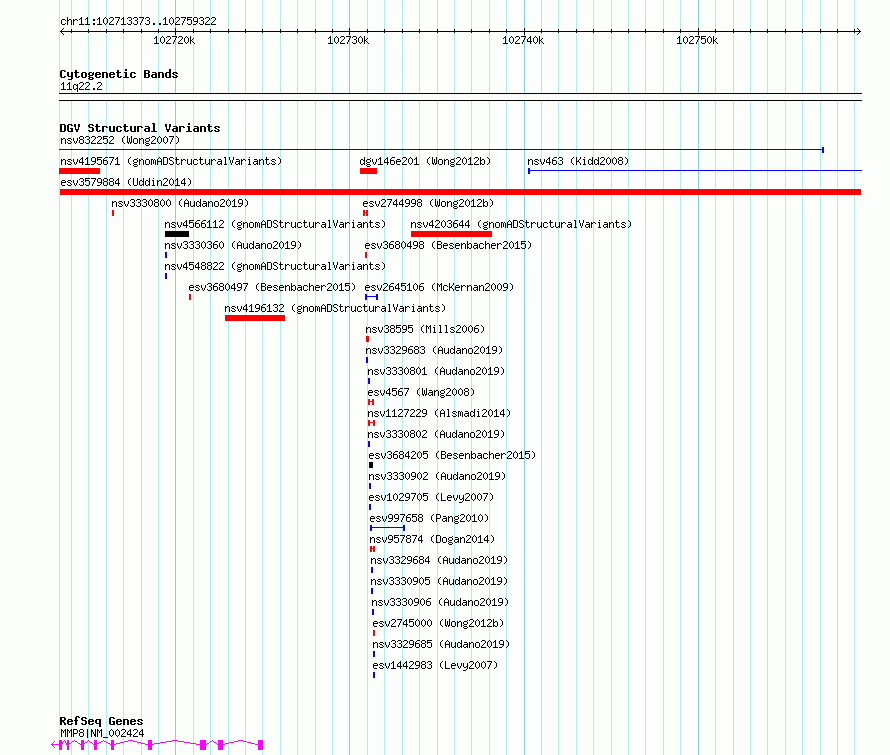
Task: Click the red bar under nsv4203644
Action: coord(451,234)
